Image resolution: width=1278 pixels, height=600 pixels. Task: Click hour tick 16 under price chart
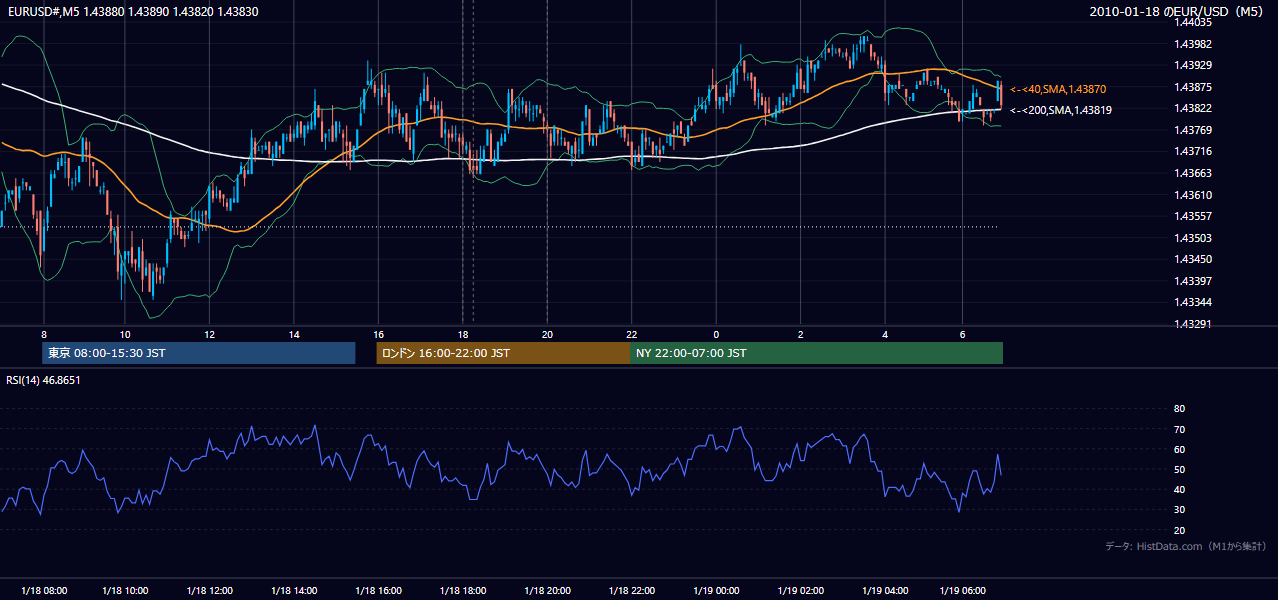(x=379, y=333)
